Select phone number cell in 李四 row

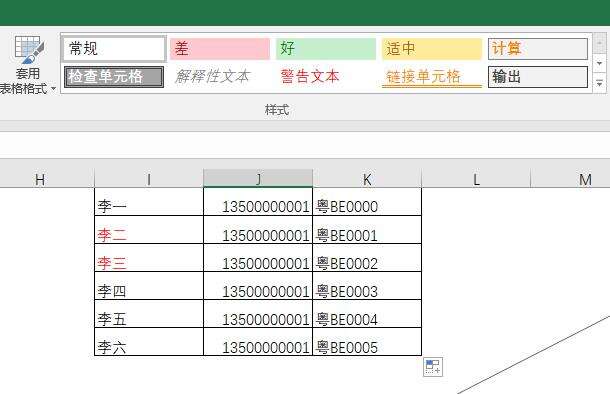(258, 285)
